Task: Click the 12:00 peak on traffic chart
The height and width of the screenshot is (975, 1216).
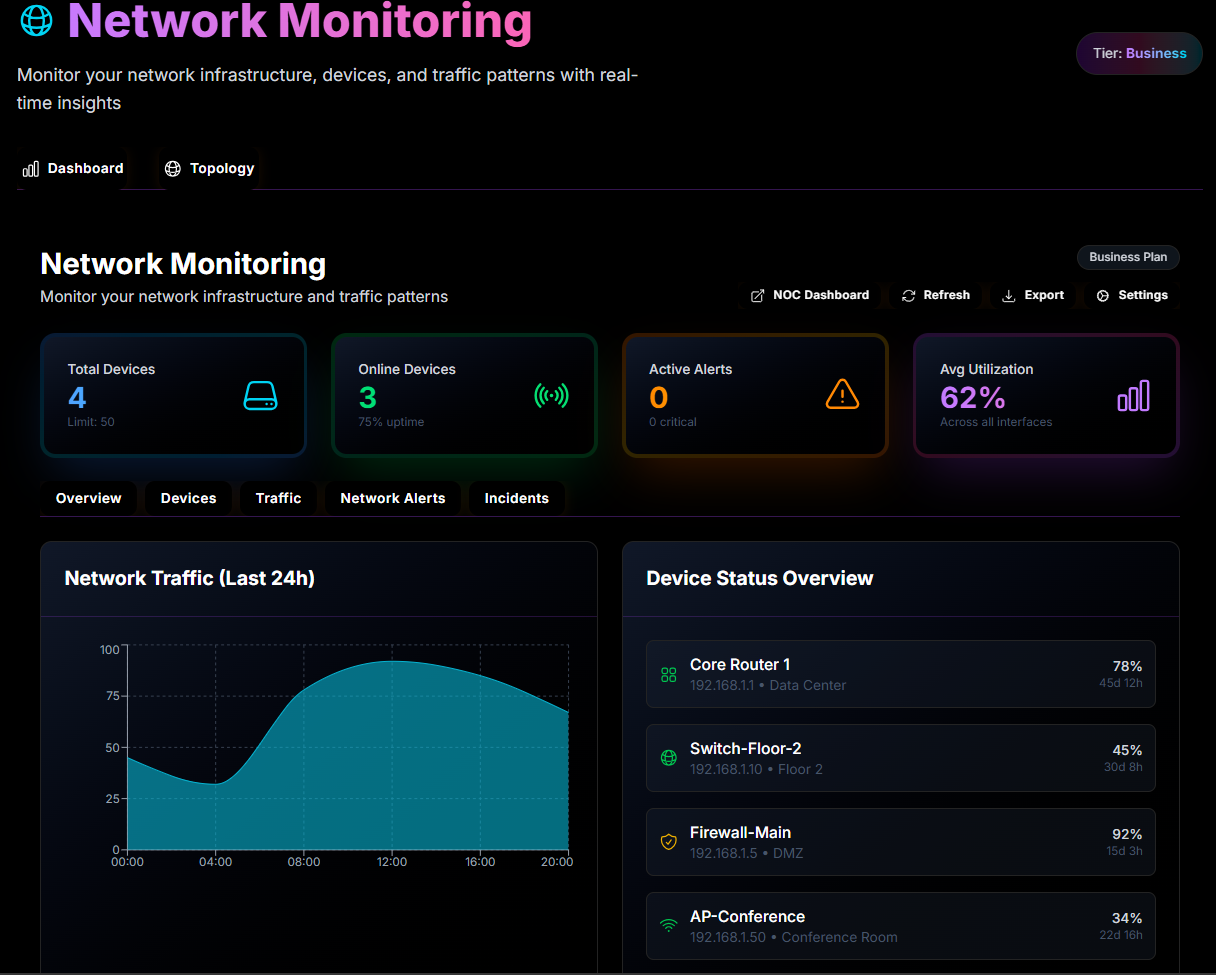Action: (x=392, y=661)
